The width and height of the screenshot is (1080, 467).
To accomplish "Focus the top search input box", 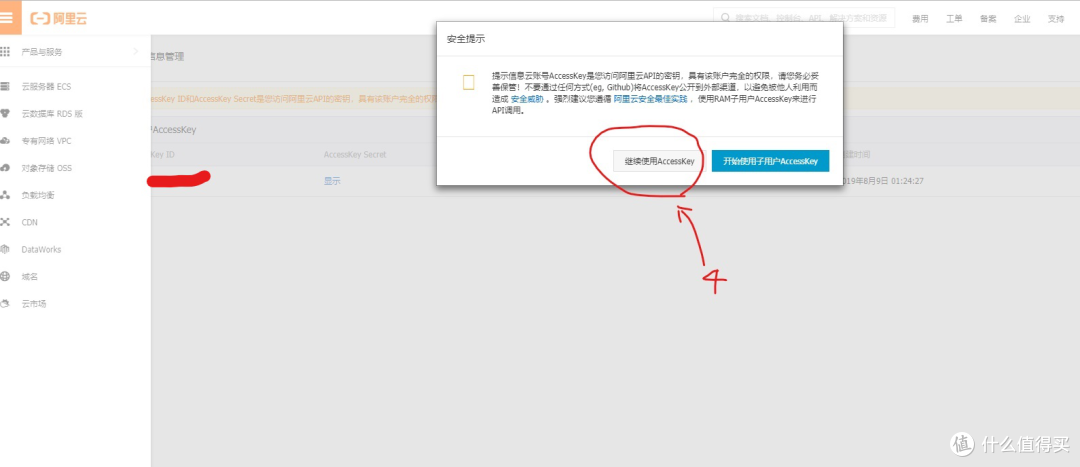I will click(x=804, y=18).
